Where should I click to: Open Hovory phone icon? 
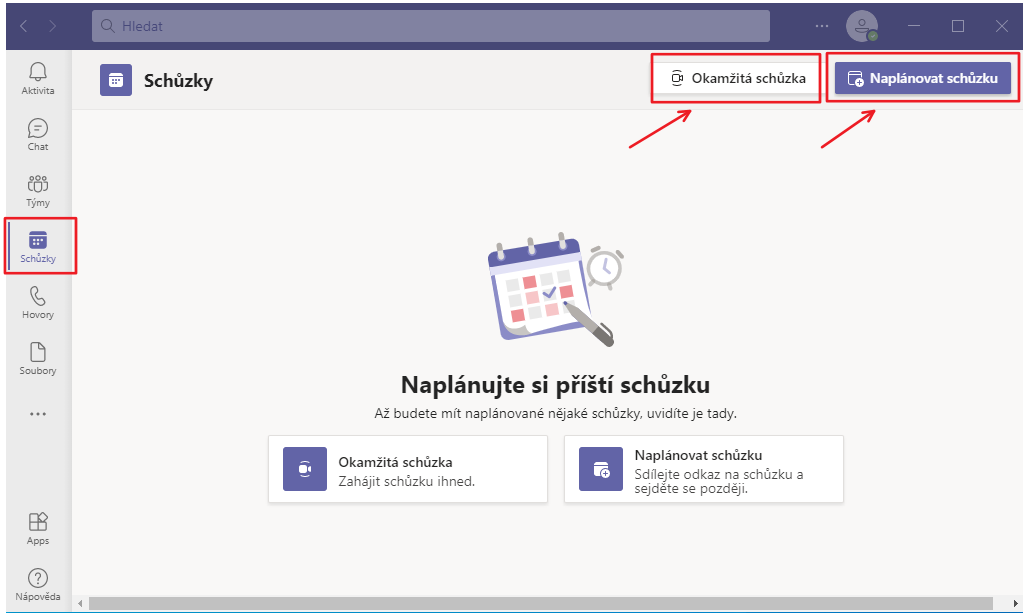click(x=38, y=302)
